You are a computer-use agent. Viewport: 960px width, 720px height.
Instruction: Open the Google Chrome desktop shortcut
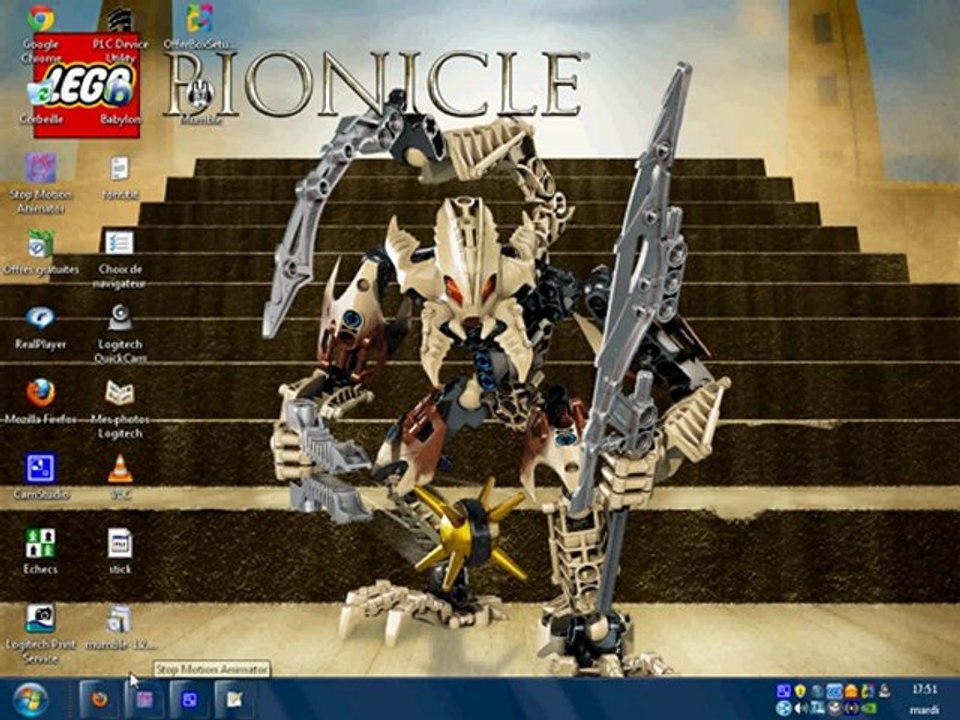(x=40, y=34)
